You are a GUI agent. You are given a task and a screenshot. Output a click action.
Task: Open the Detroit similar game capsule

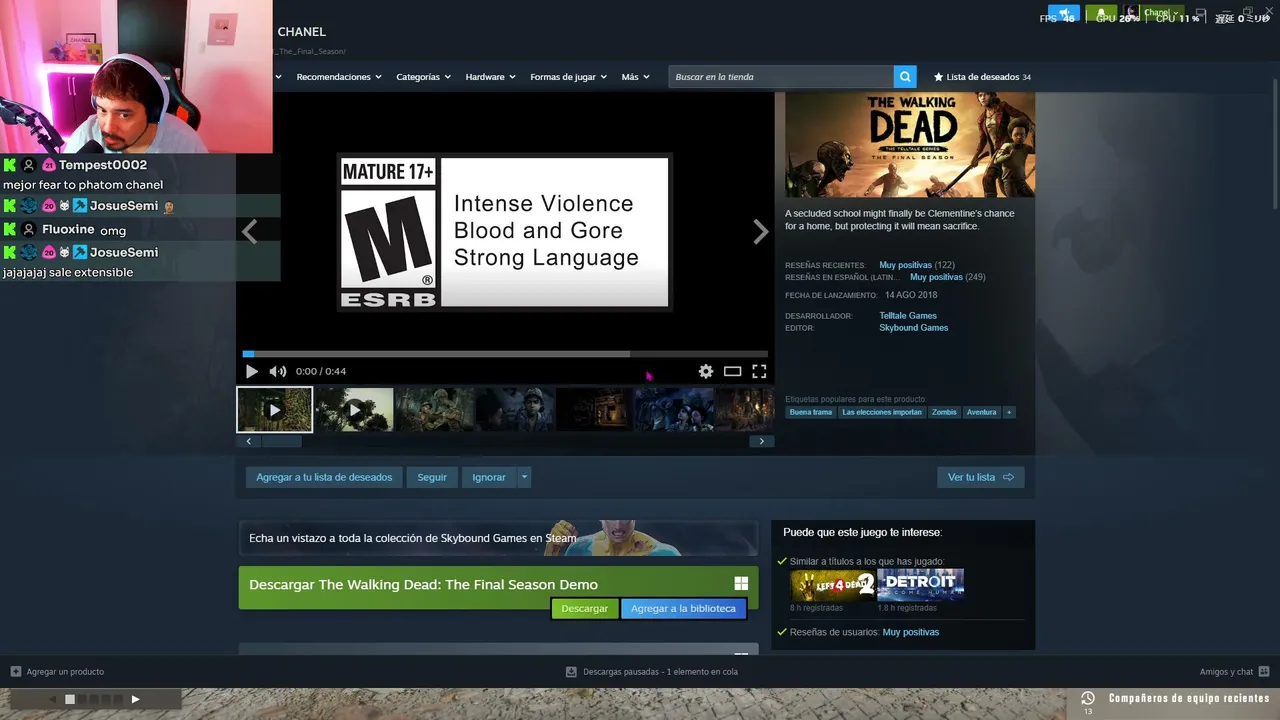point(921,585)
